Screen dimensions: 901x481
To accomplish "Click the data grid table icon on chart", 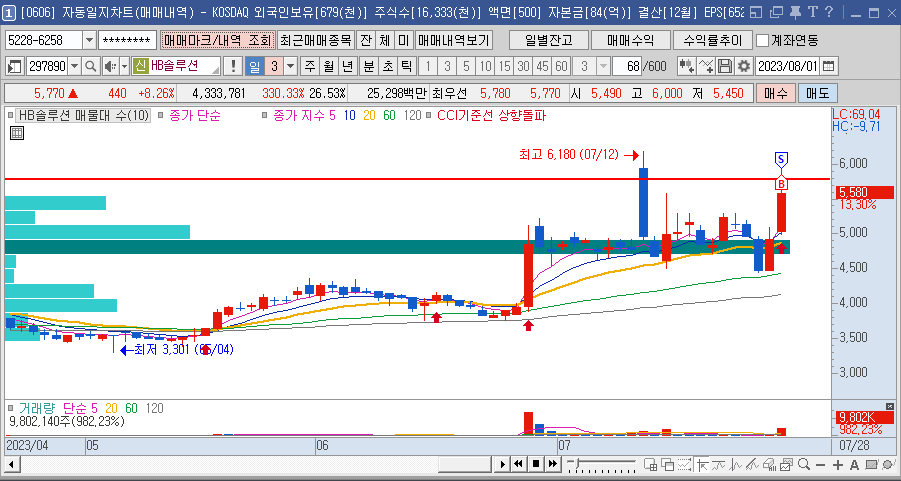I will tap(17, 133).
